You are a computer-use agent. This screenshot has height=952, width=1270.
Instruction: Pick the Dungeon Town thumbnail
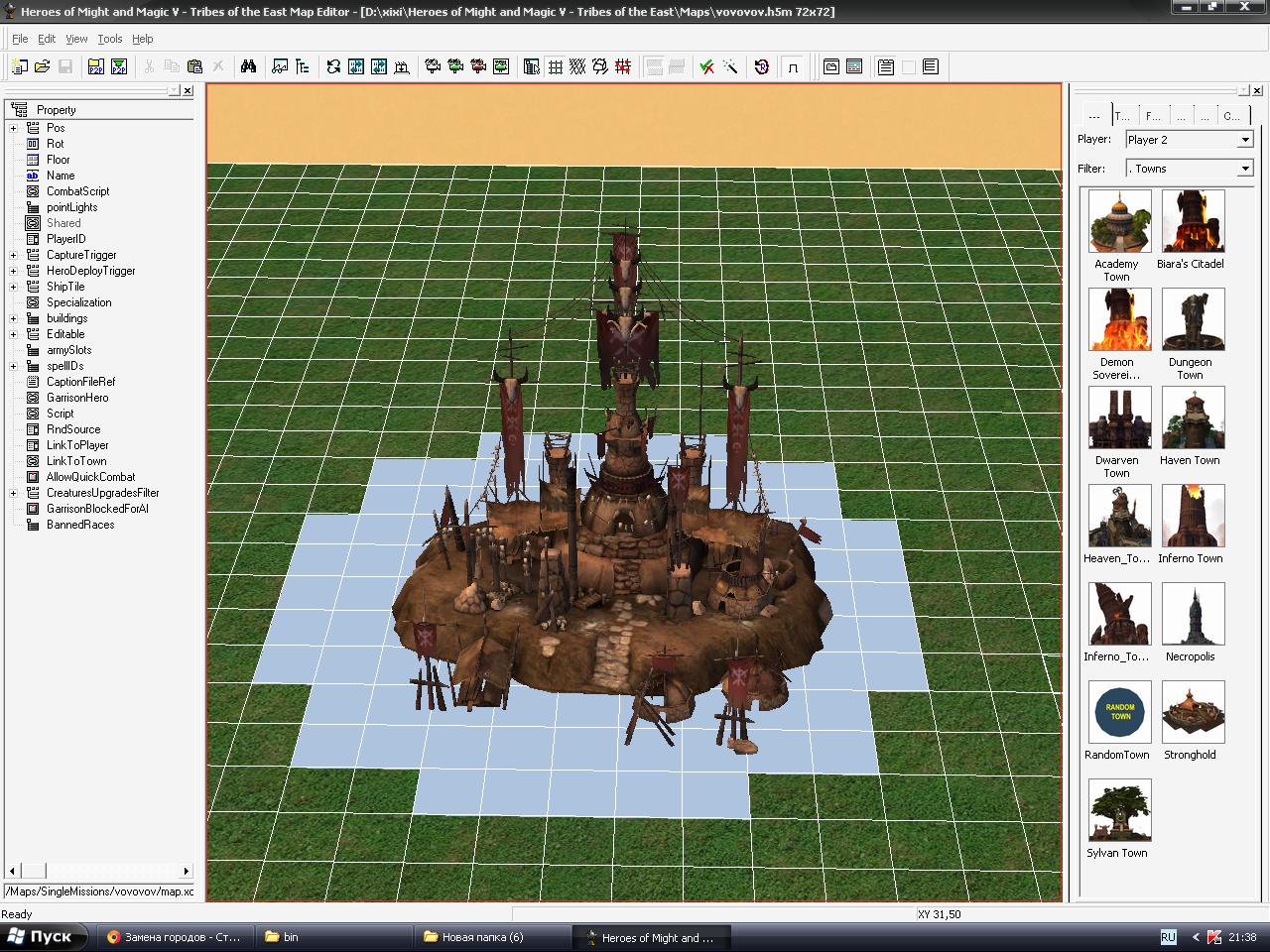(1193, 319)
